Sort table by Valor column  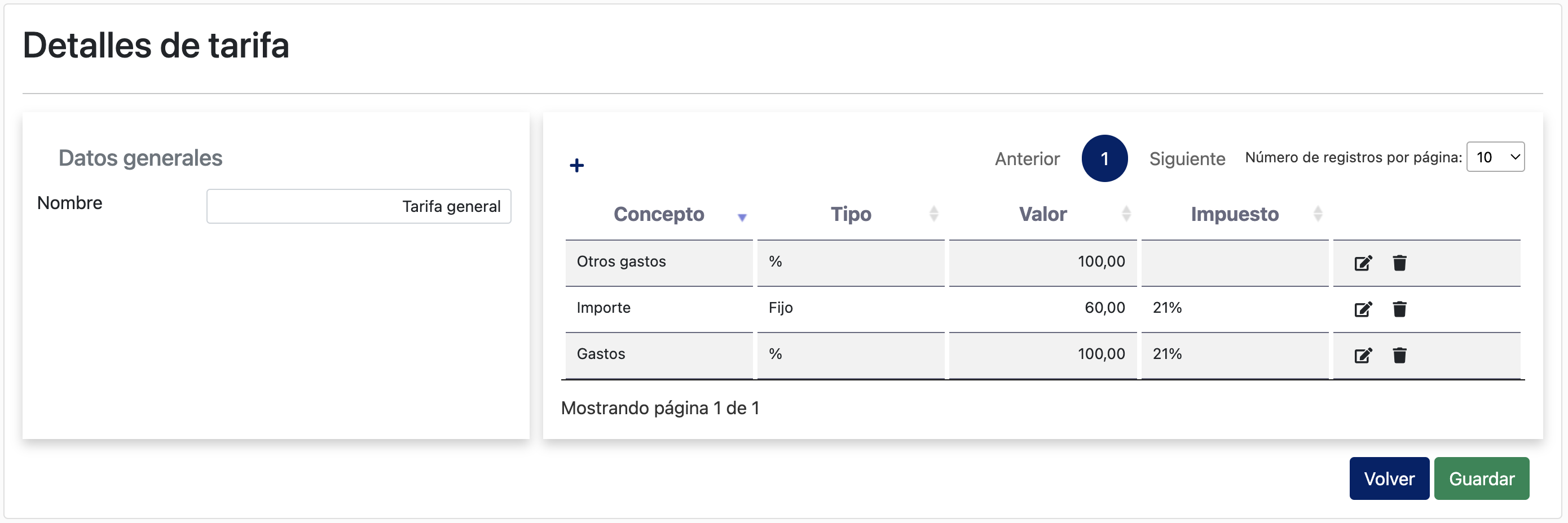[x=1043, y=214]
